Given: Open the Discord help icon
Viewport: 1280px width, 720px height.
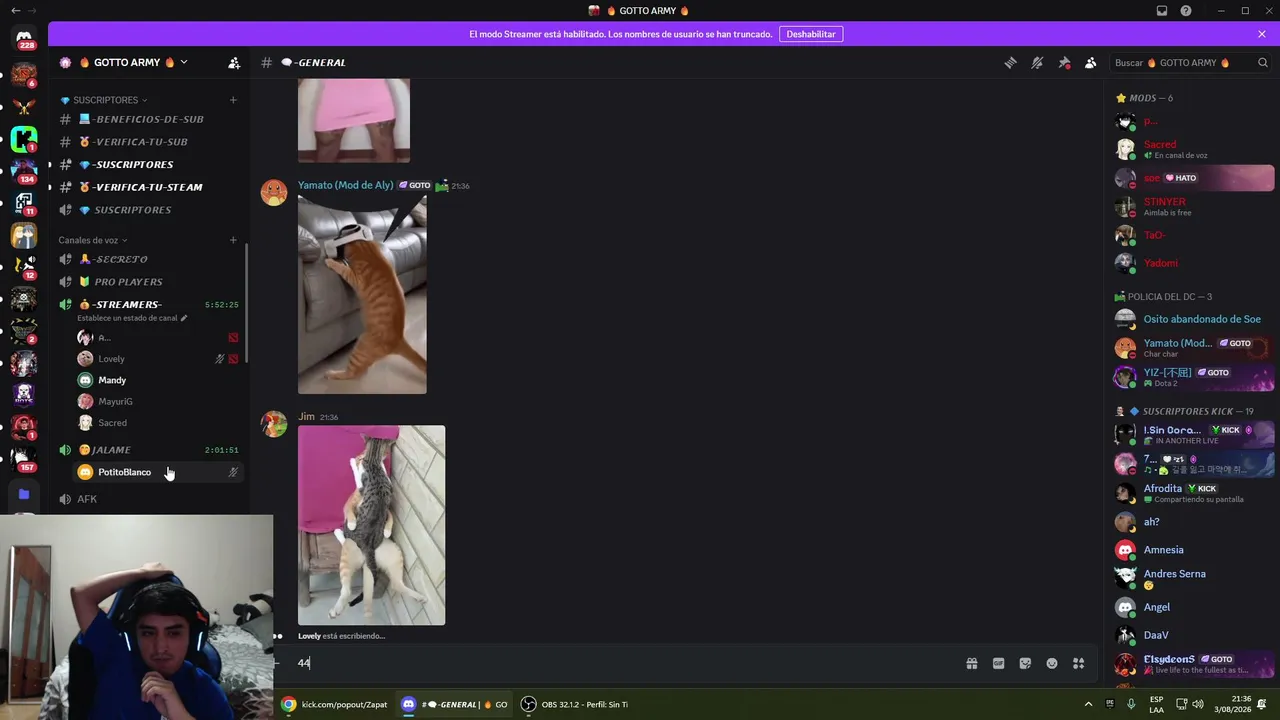Looking at the screenshot, I should (x=1186, y=11).
